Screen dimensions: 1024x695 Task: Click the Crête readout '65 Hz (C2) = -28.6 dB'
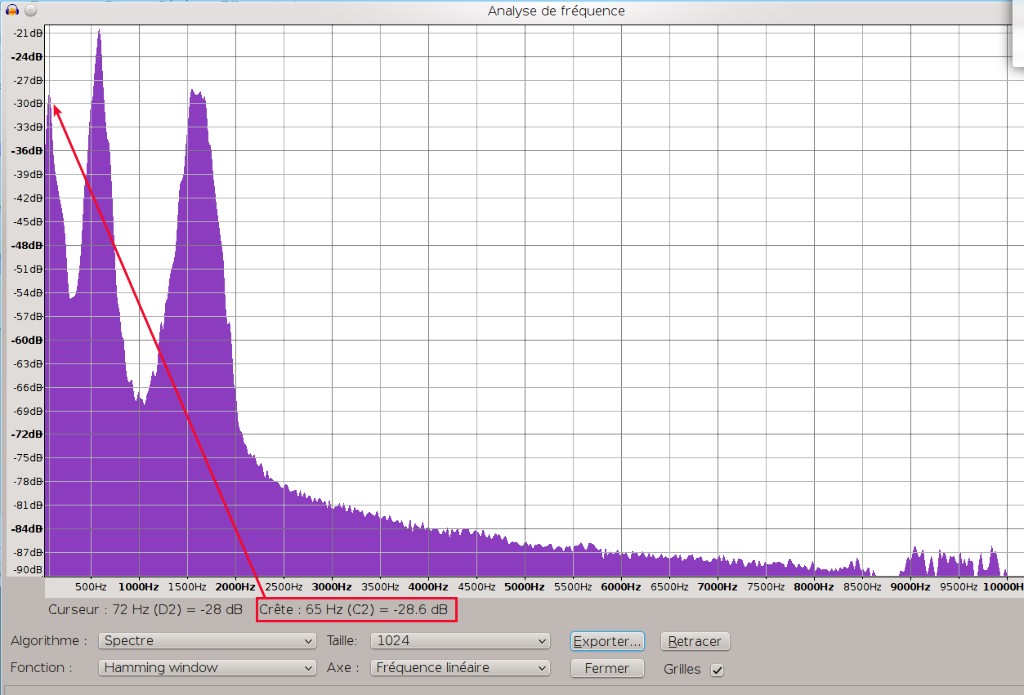(x=376, y=609)
